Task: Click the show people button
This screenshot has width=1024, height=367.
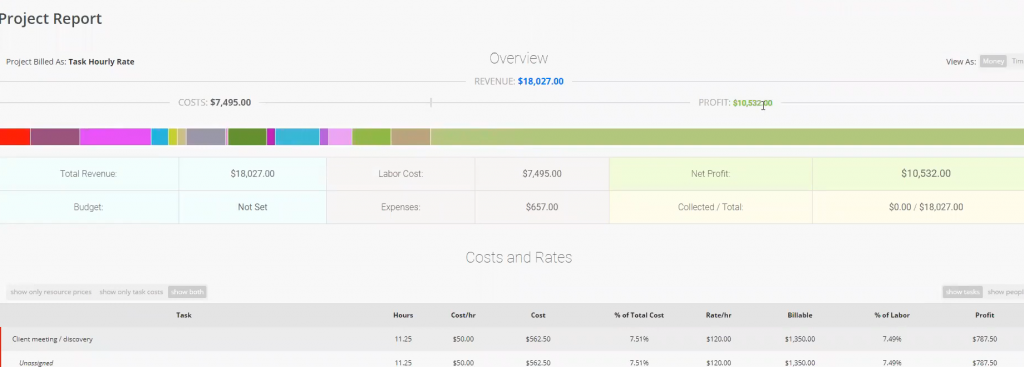Action: click(1005, 292)
